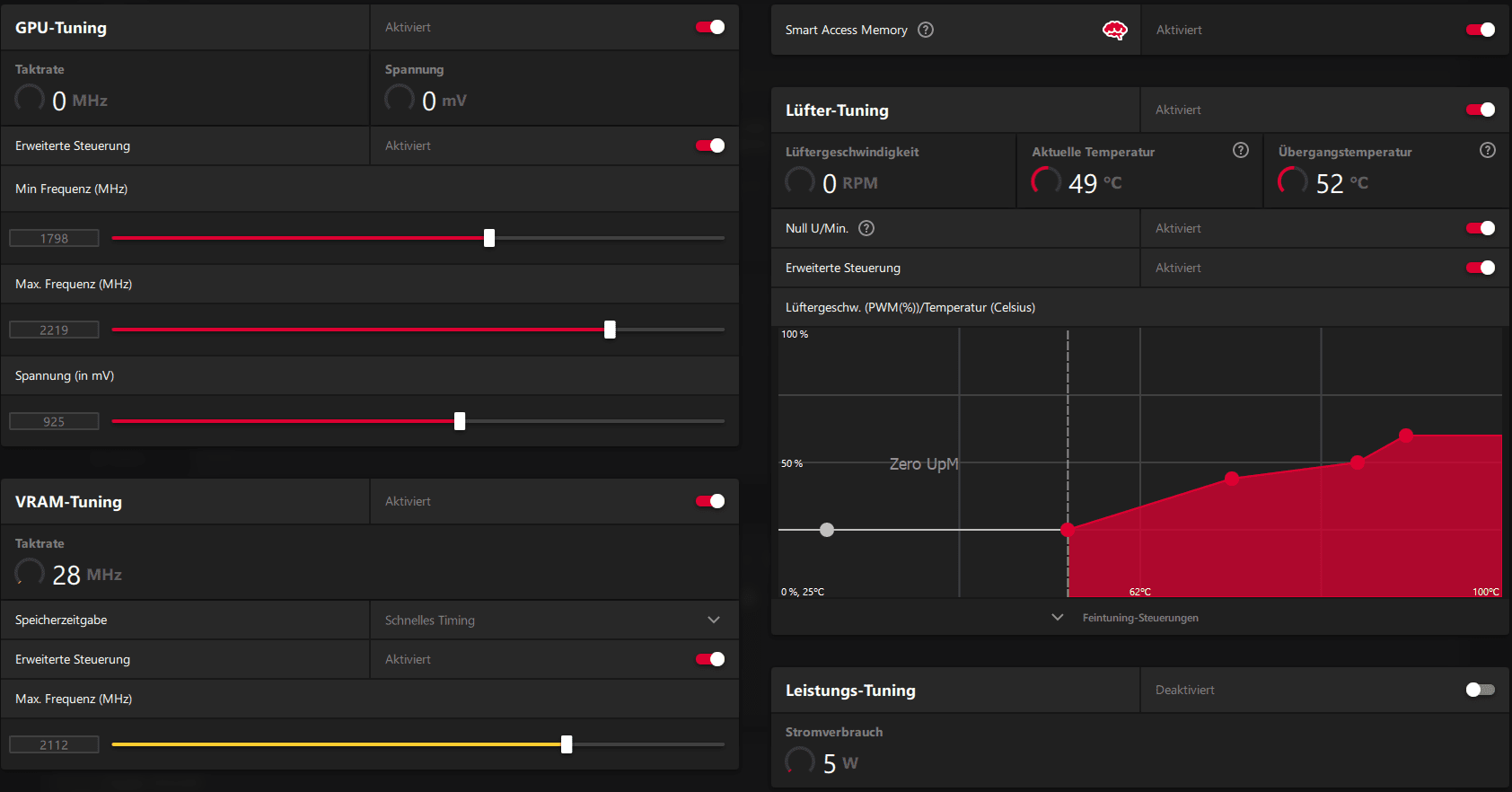Open Null U/Min. help icon
This screenshot has height=792, width=1512.
pyautogui.click(x=866, y=228)
